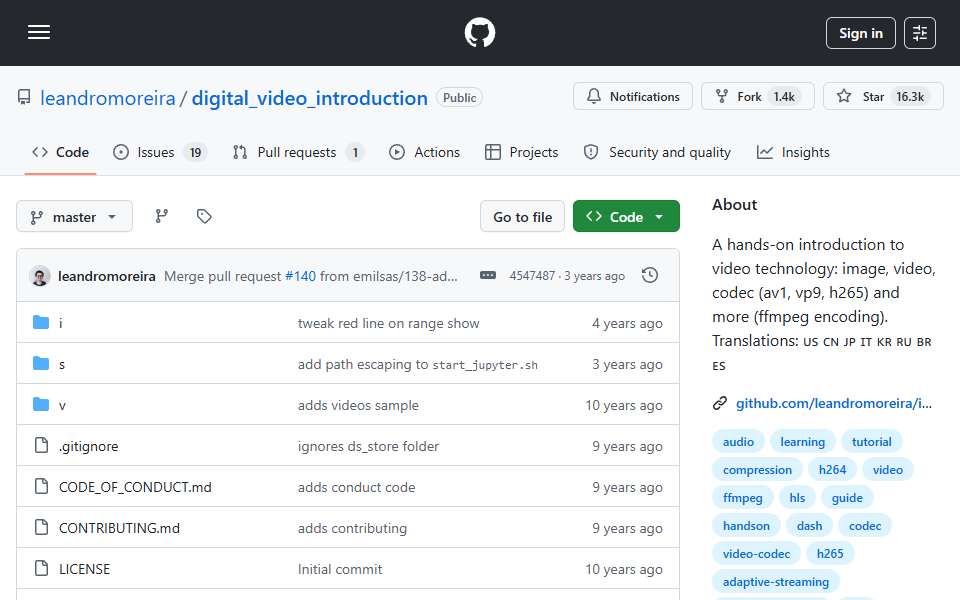Open folder s
Image resolution: width=960 pixels, height=600 pixels.
(x=62, y=364)
